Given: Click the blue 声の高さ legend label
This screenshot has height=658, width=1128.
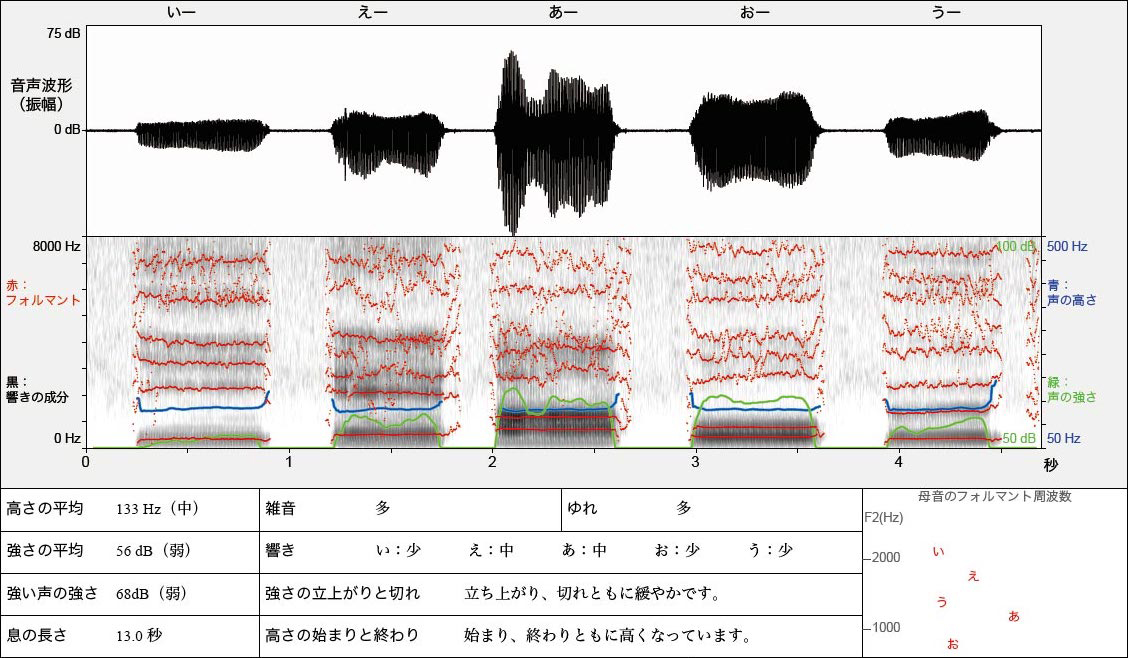Looking at the screenshot, I should 1071,291.
